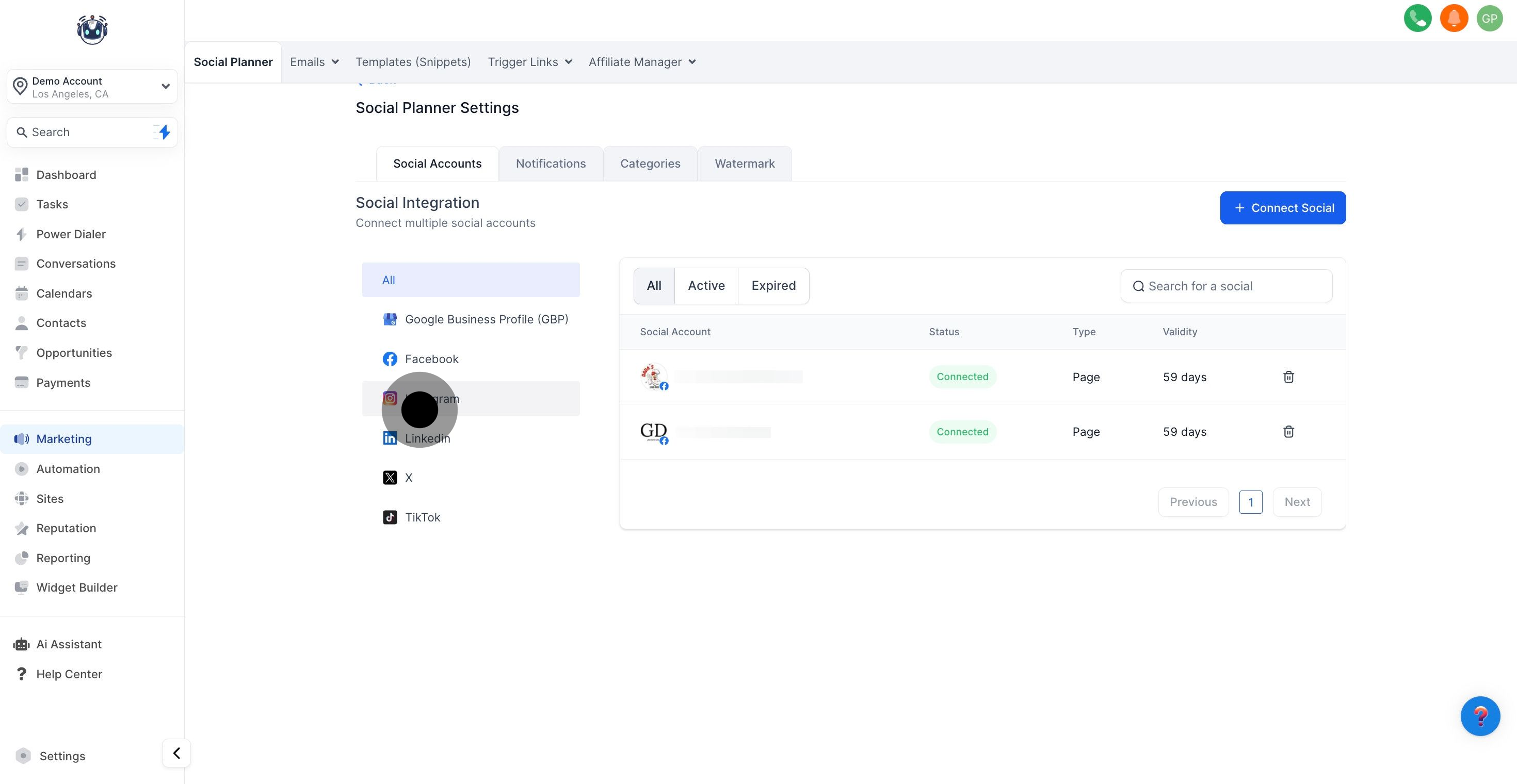Select the All status filter
This screenshot has width=1517, height=784.
654,286
